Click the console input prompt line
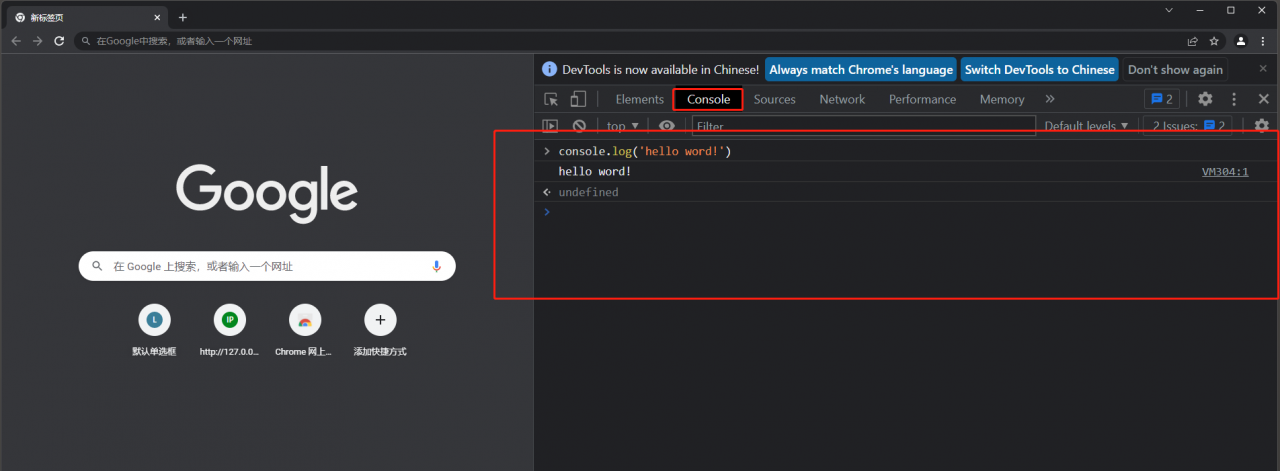Image resolution: width=1280 pixels, height=471 pixels. point(906,212)
